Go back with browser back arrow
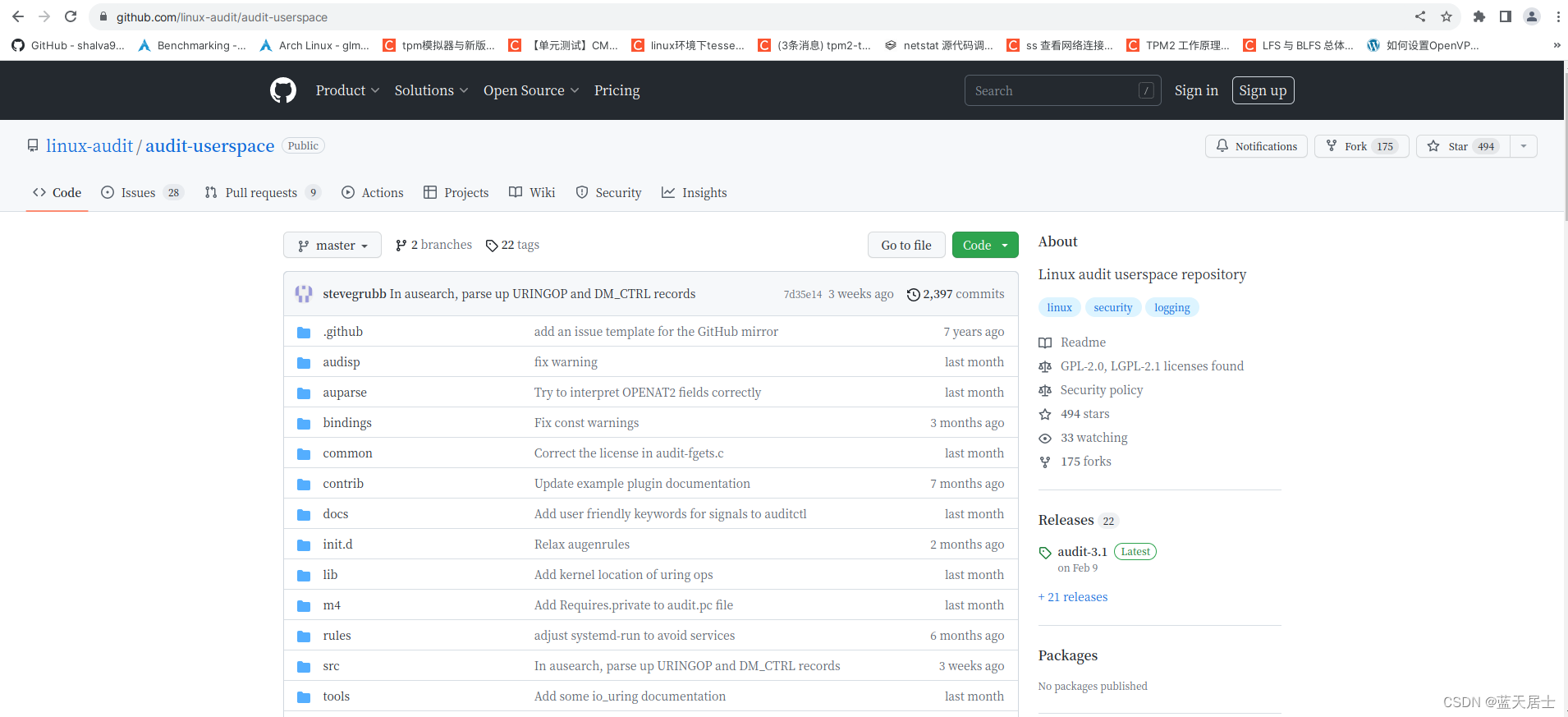Viewport: 1568px width, 717px height. pyautogui.click(x=18, y=16)
